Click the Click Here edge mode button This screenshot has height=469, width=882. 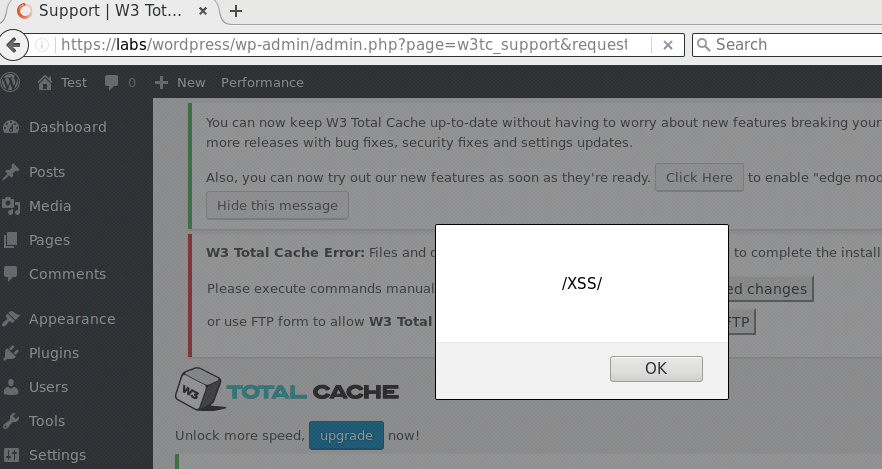[699, 177]
